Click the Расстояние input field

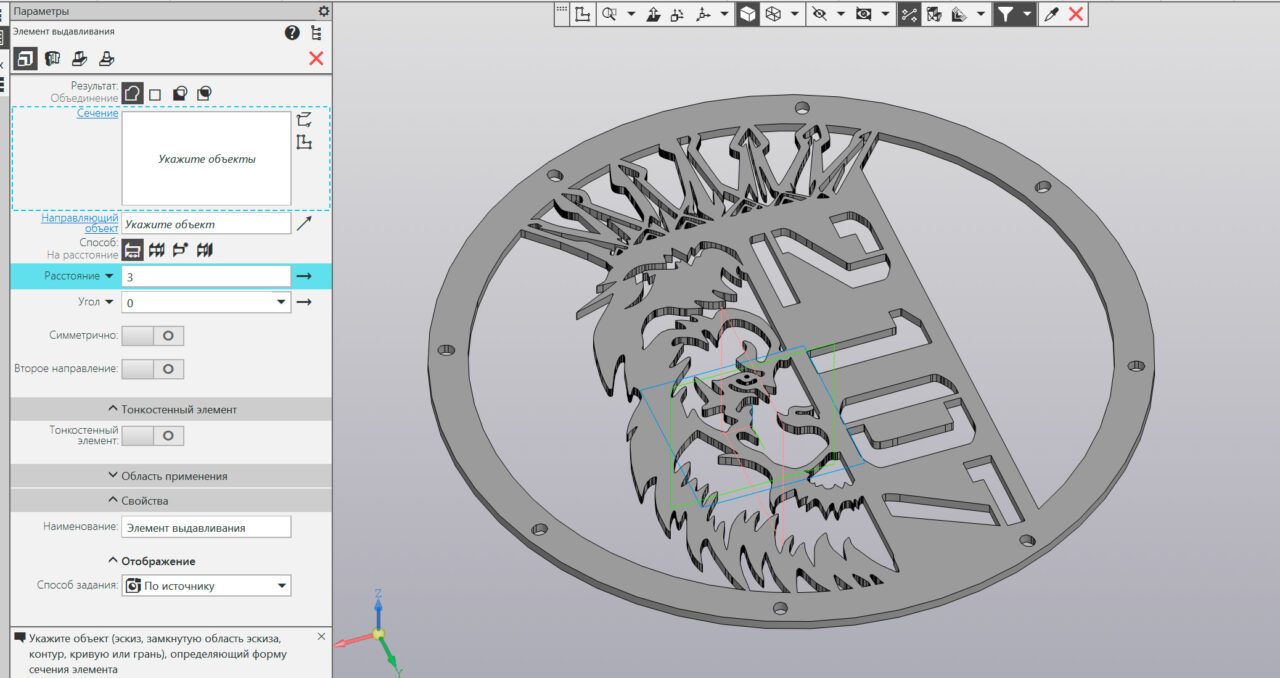click(x=205, y=276)
